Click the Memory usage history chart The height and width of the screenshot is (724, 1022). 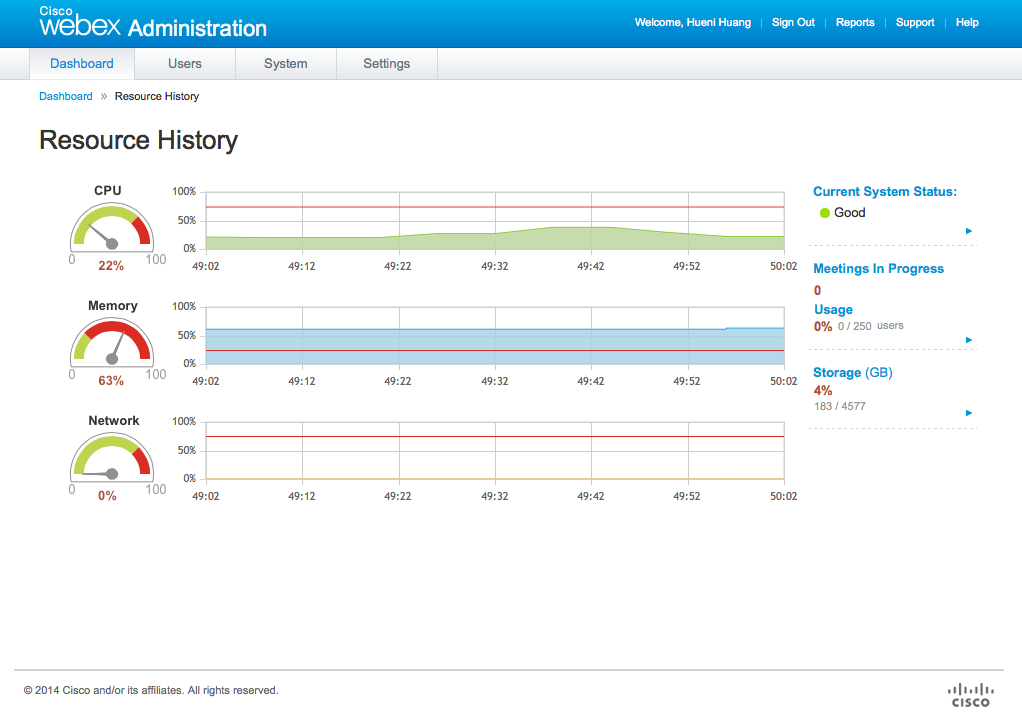tap(494, 336)
